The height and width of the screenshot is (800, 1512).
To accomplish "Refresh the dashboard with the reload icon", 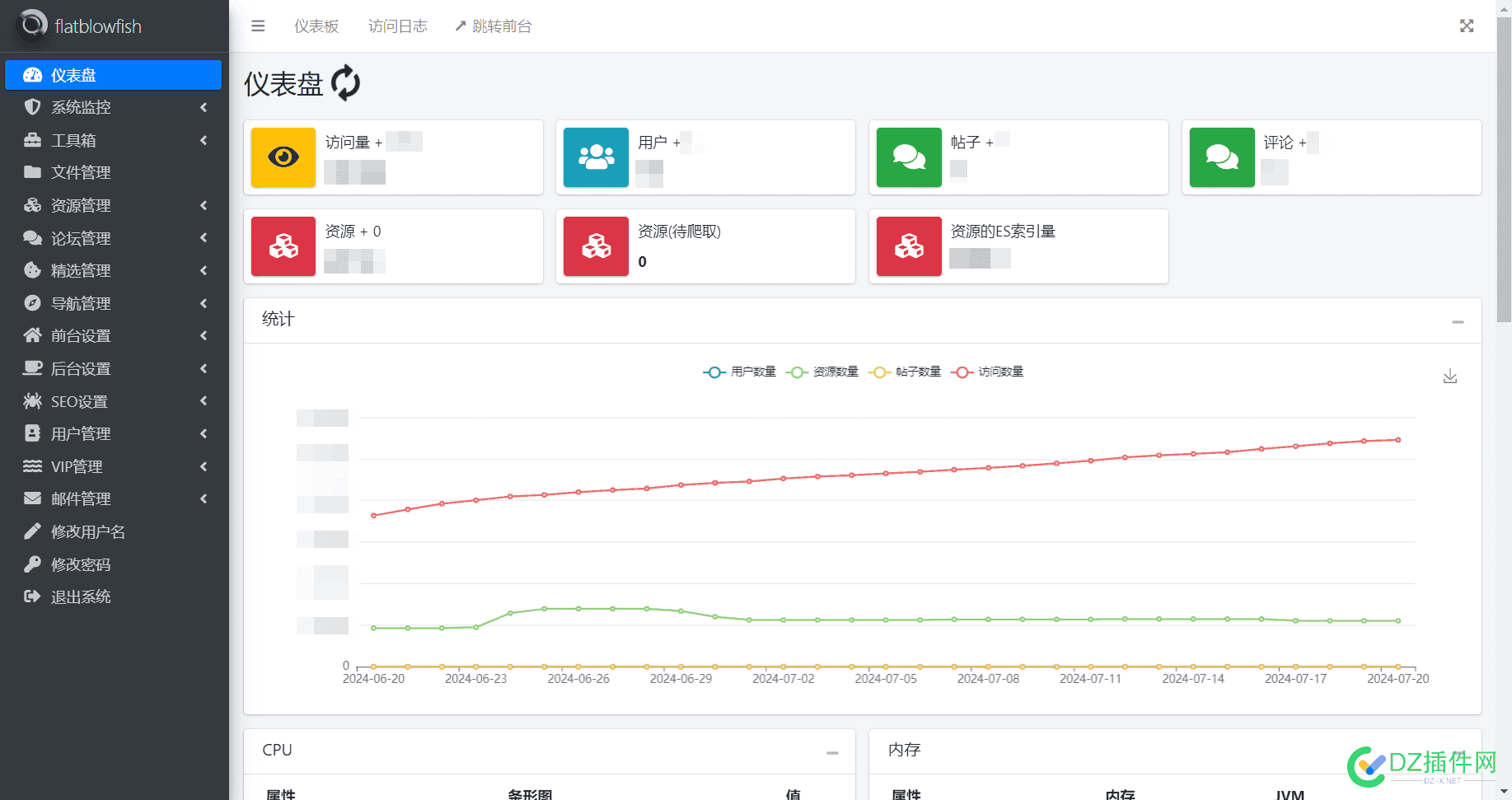I will tap(345, 83).
